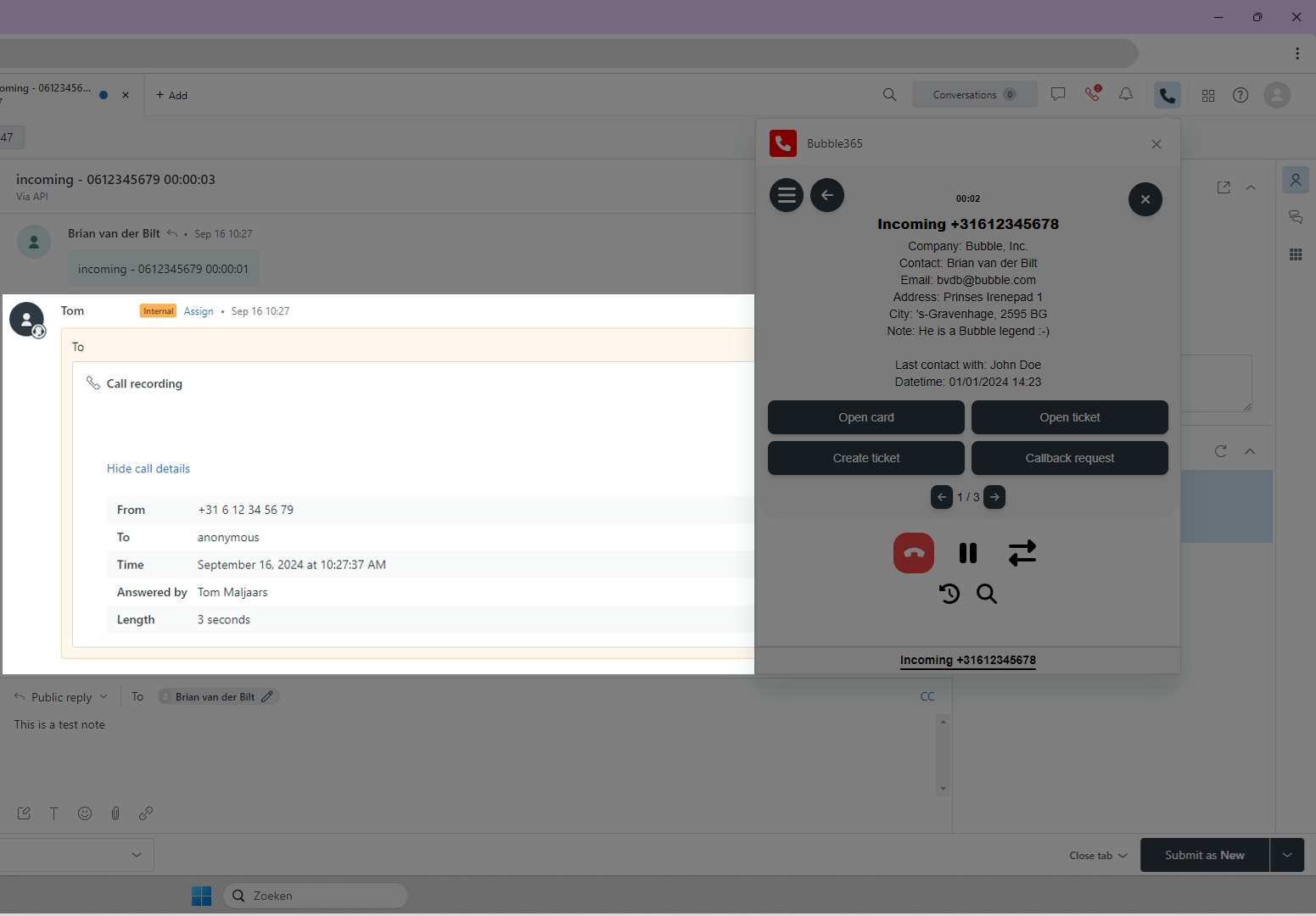Click the back arrow in Bubble365 panel
This screenshot has width=1316, height=916.
pyautogui.click(x=827, y=196)
